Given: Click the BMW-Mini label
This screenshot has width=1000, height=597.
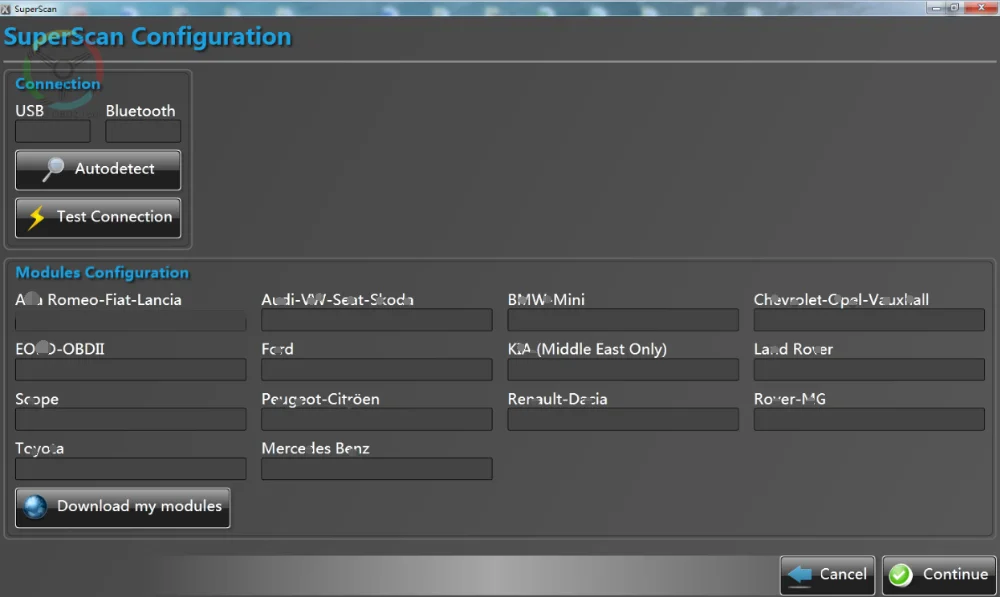Looking at the screenshot, I should pos(546,300).
